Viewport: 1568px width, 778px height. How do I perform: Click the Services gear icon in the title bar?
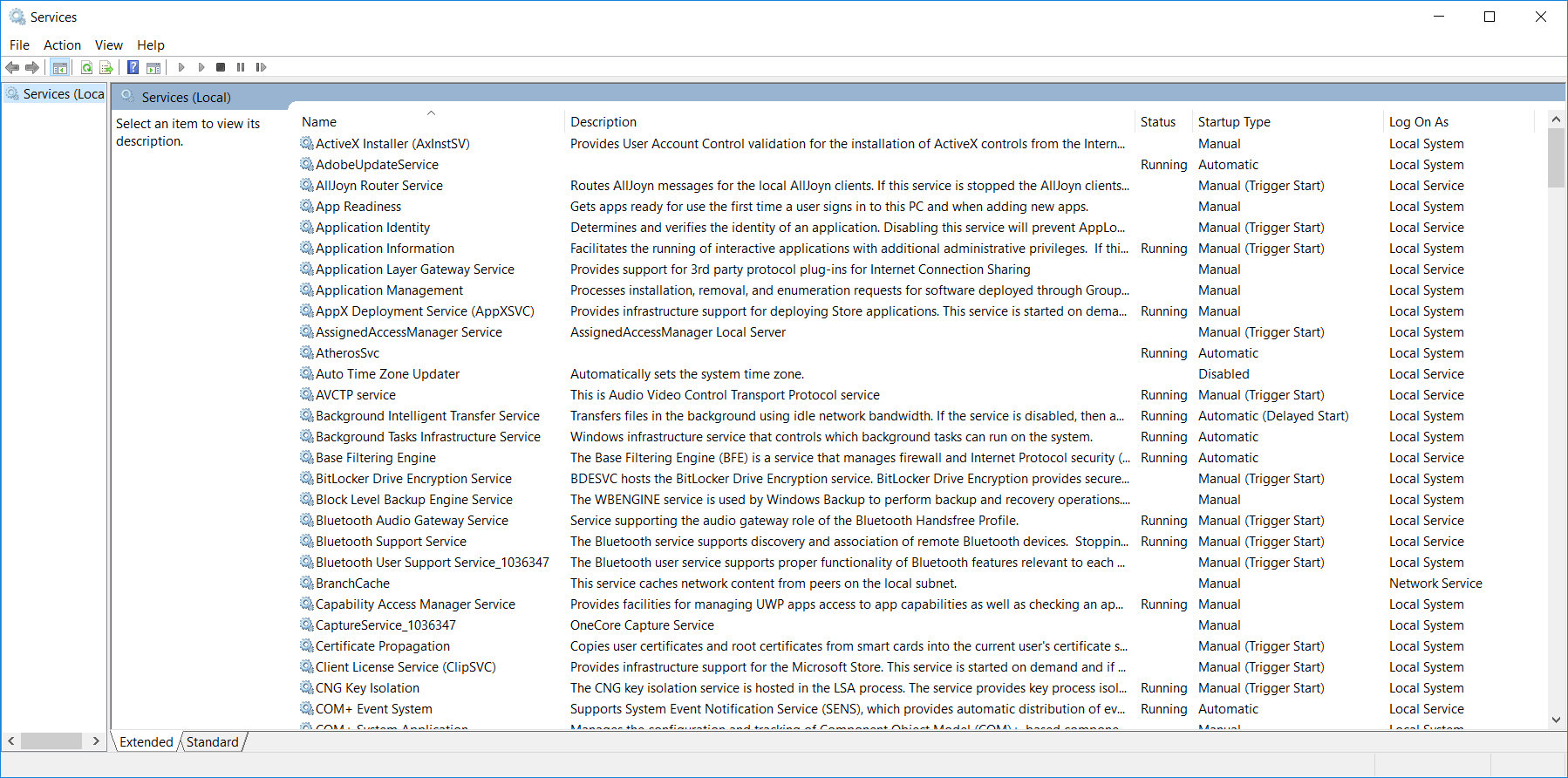click(x=17, y=17)
